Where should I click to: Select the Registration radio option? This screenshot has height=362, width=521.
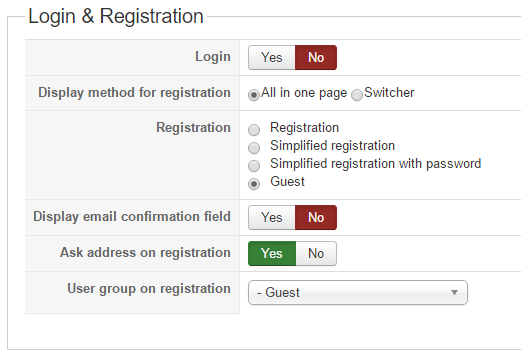pyautogui.click(x=254, y=130)
